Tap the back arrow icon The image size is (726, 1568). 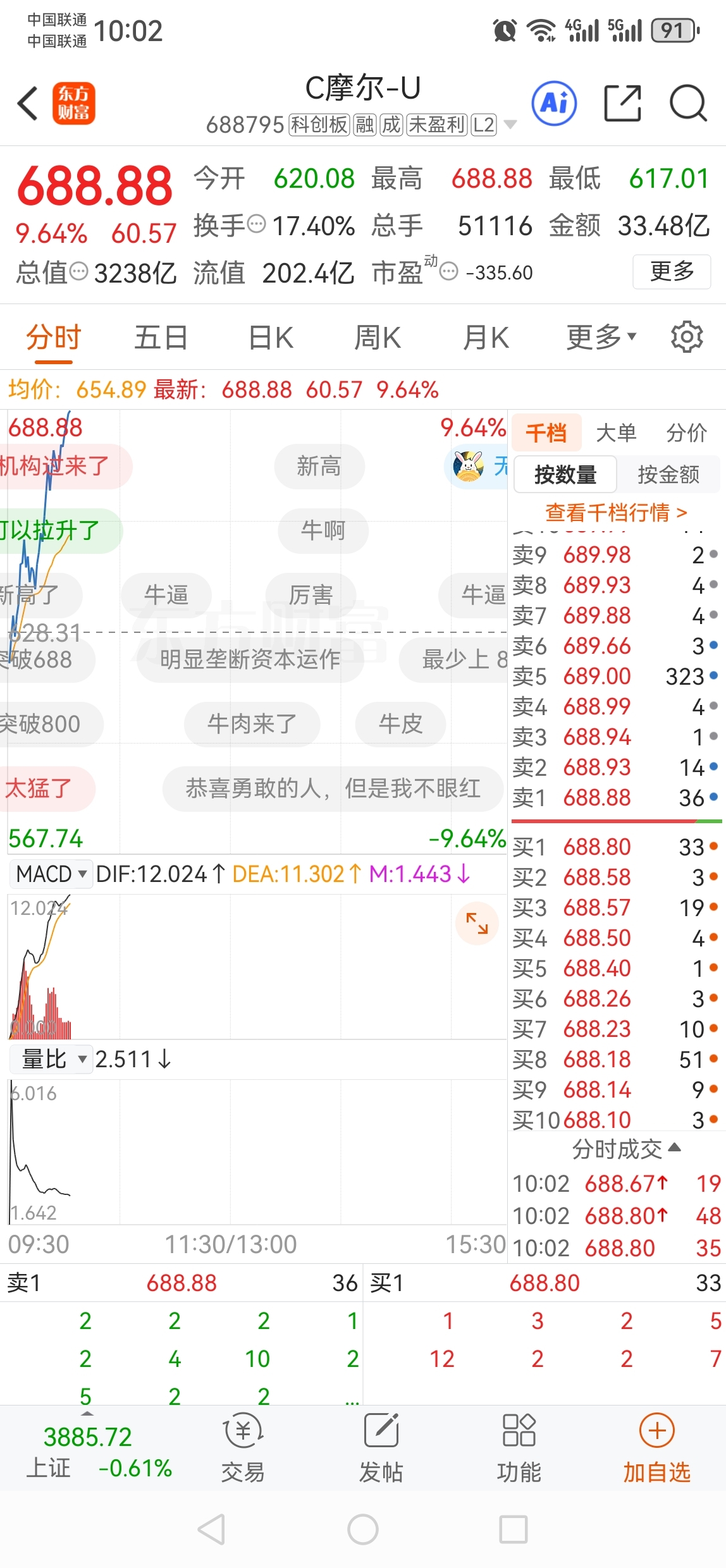28,104
